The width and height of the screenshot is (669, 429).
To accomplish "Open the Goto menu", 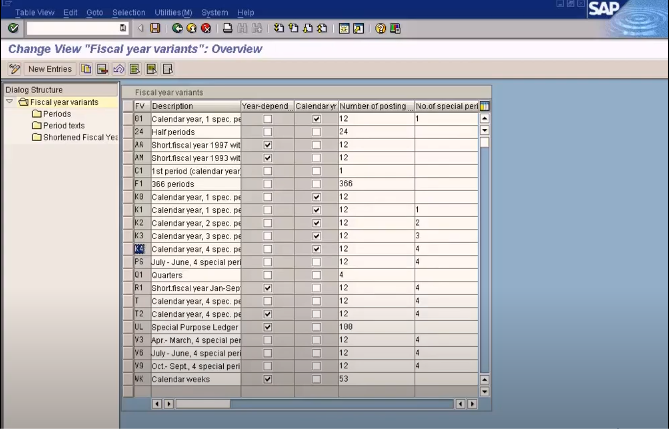I will (x=95, y=12).
